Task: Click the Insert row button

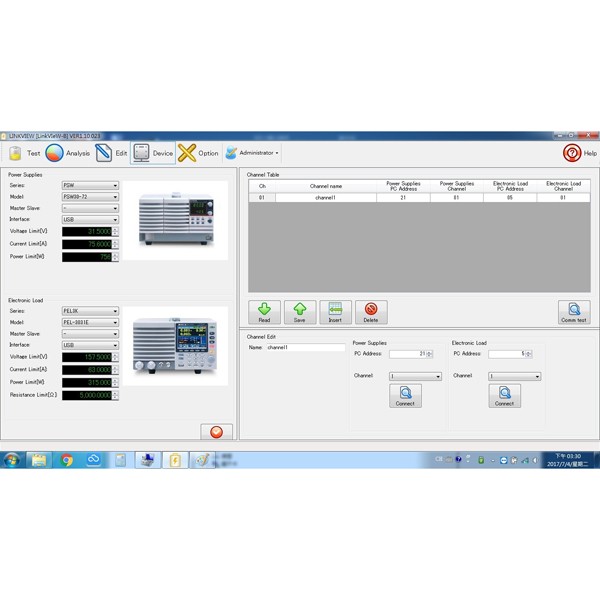Action: tap(335, 312)
